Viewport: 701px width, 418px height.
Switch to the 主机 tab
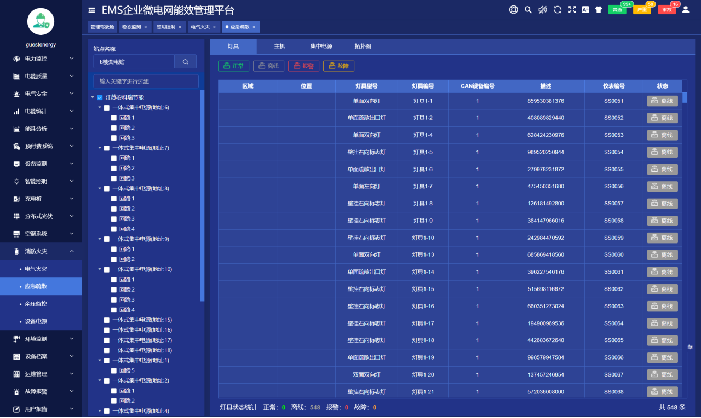[279, 46]
